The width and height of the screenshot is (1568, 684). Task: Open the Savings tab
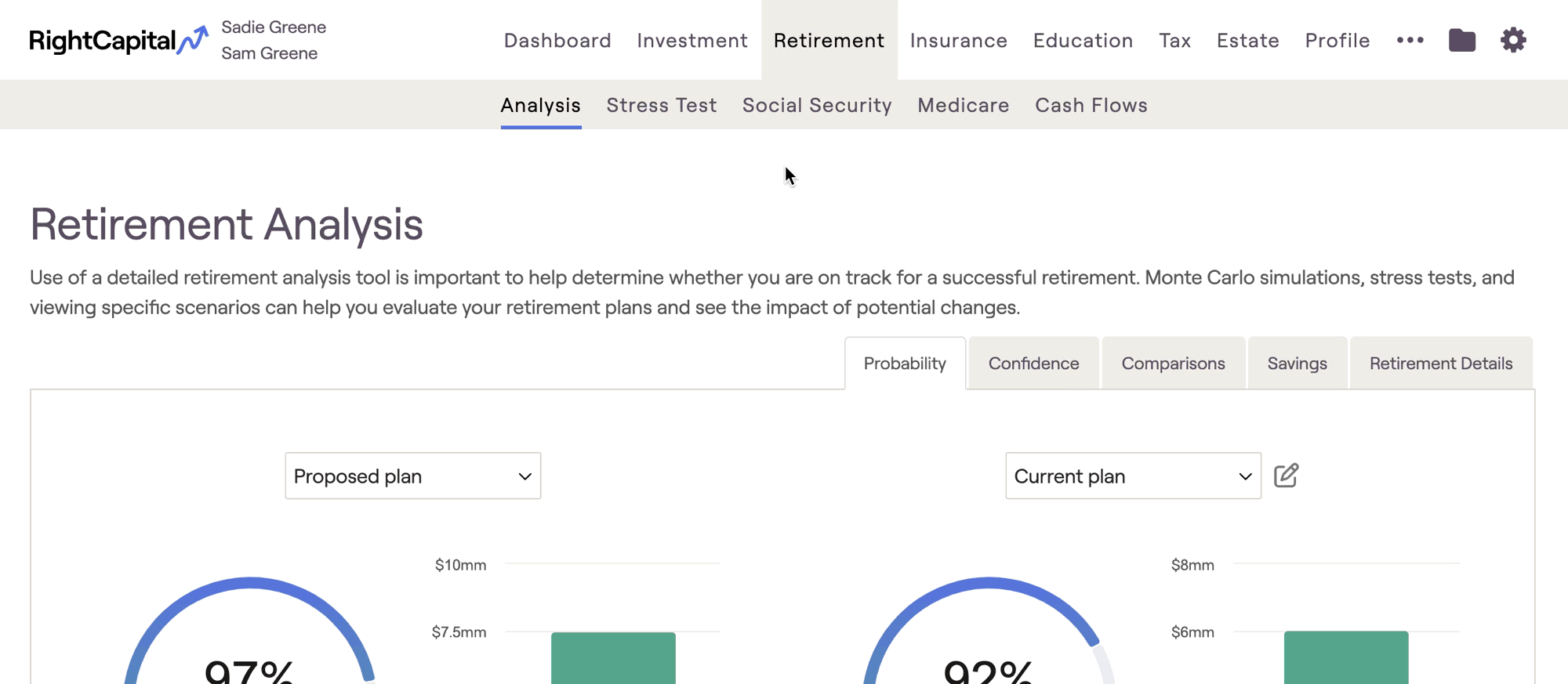click(x=1297, y=364)
